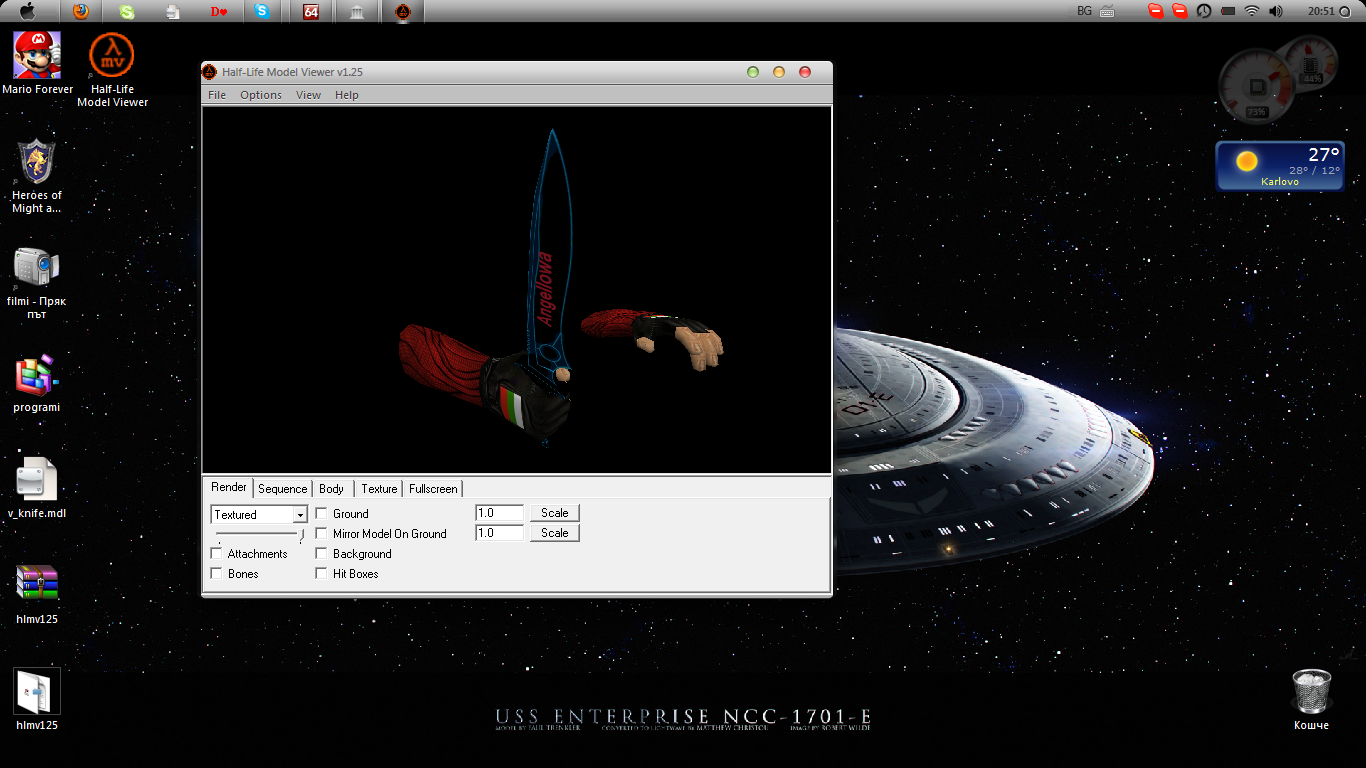The height and width of the screenshot is (768, 1366).
Task: Click the keyboard icon in the system tray
Action: tap(1108, 12)
